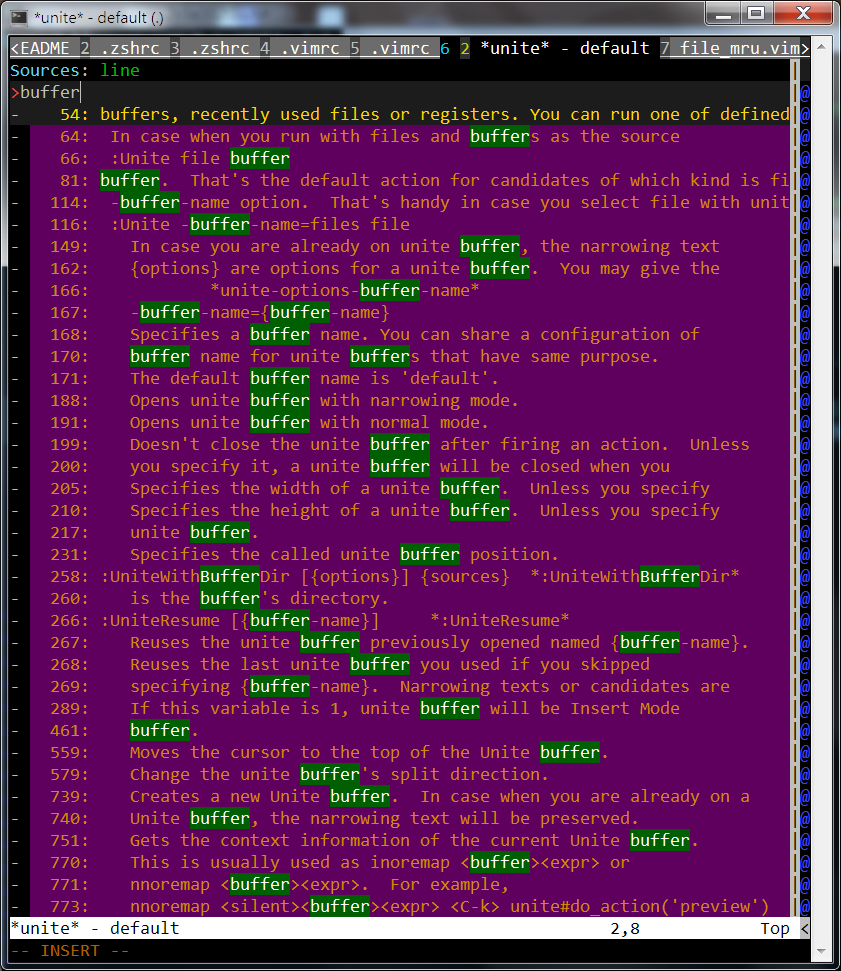Select candidate line 162 '{options} are options'
The height and width of the screenshot is (971, 841).
pyautogui.click(x=400, y=268)
